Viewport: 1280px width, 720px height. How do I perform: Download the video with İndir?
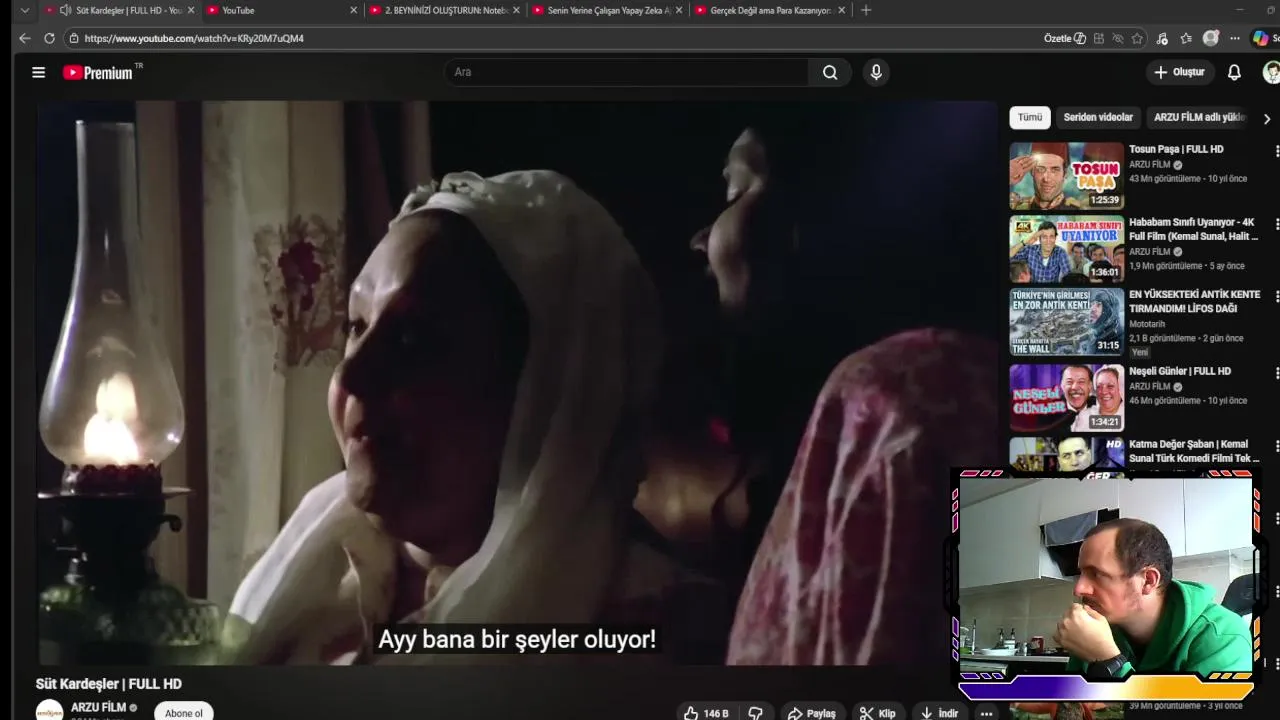coord(939,713)
